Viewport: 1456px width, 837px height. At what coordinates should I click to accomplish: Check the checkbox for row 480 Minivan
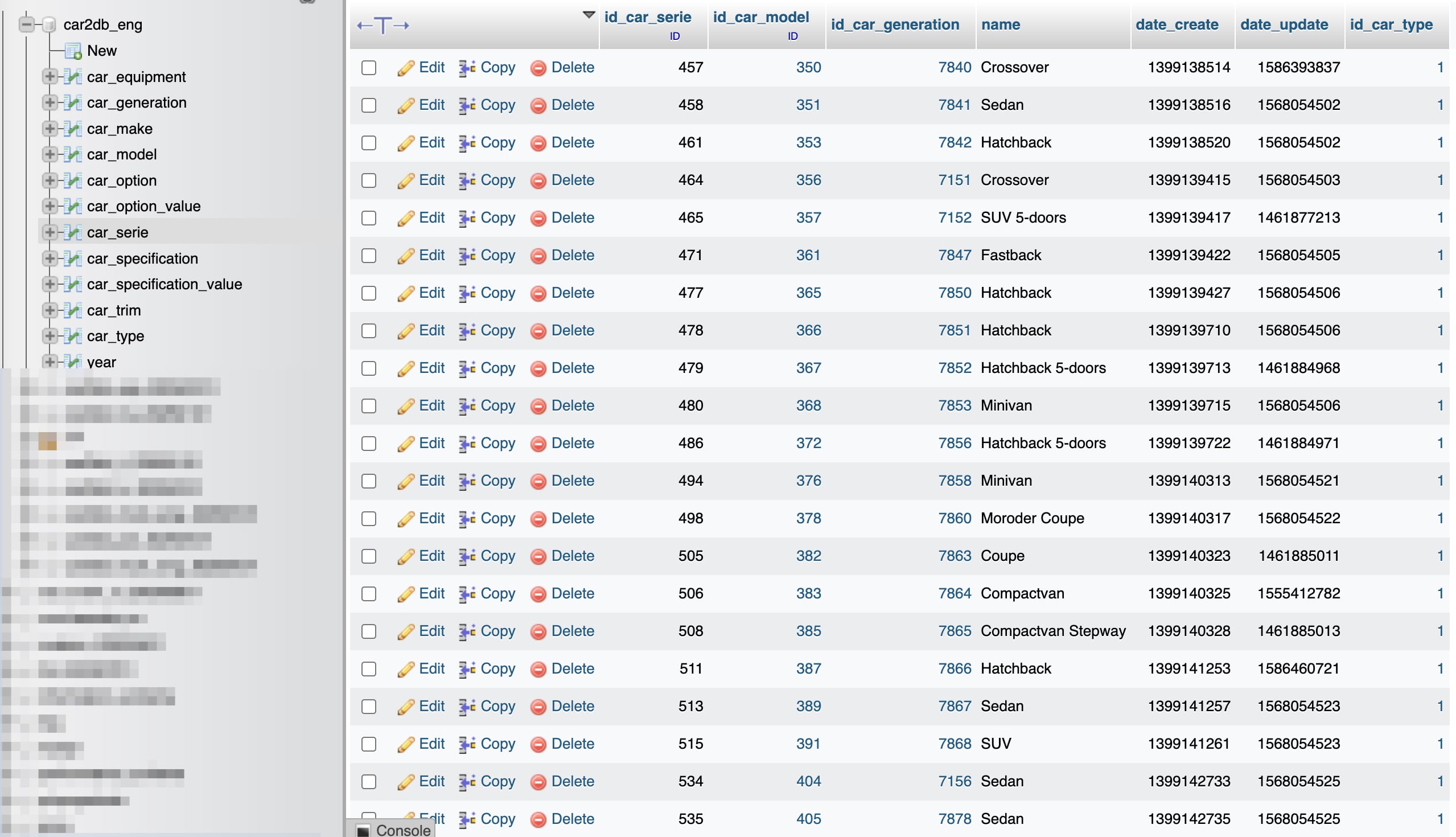tap(368, 406)
